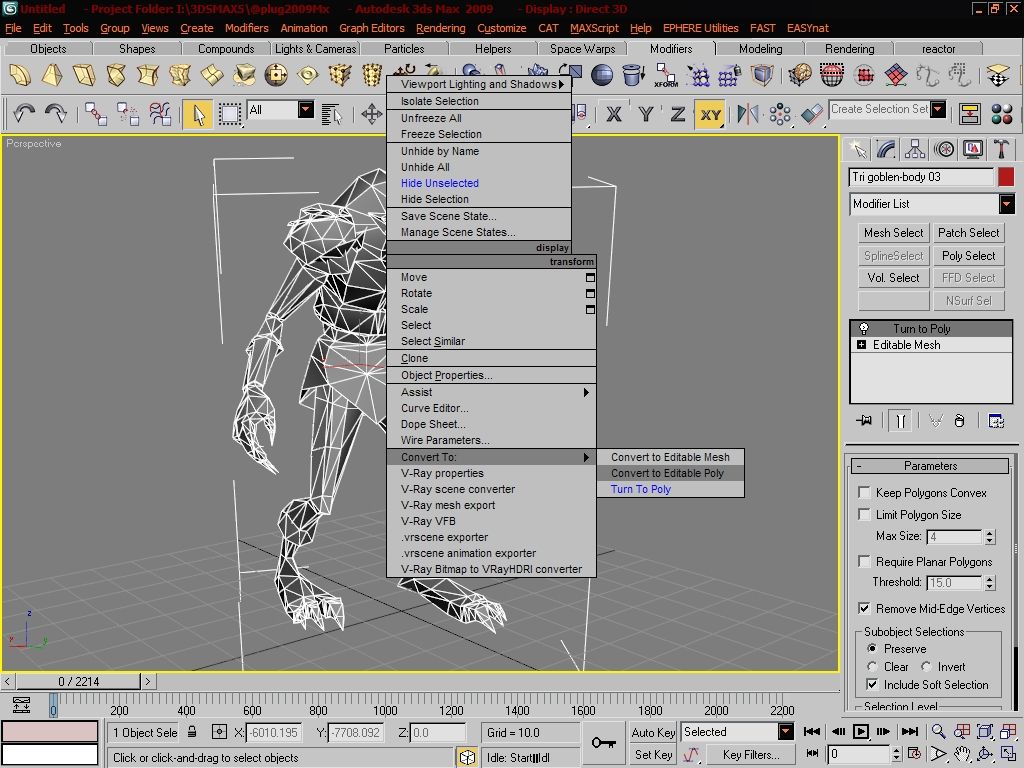1024x768 pixels.
Task: Click the red object color swatch
Action: [1006, 176]
